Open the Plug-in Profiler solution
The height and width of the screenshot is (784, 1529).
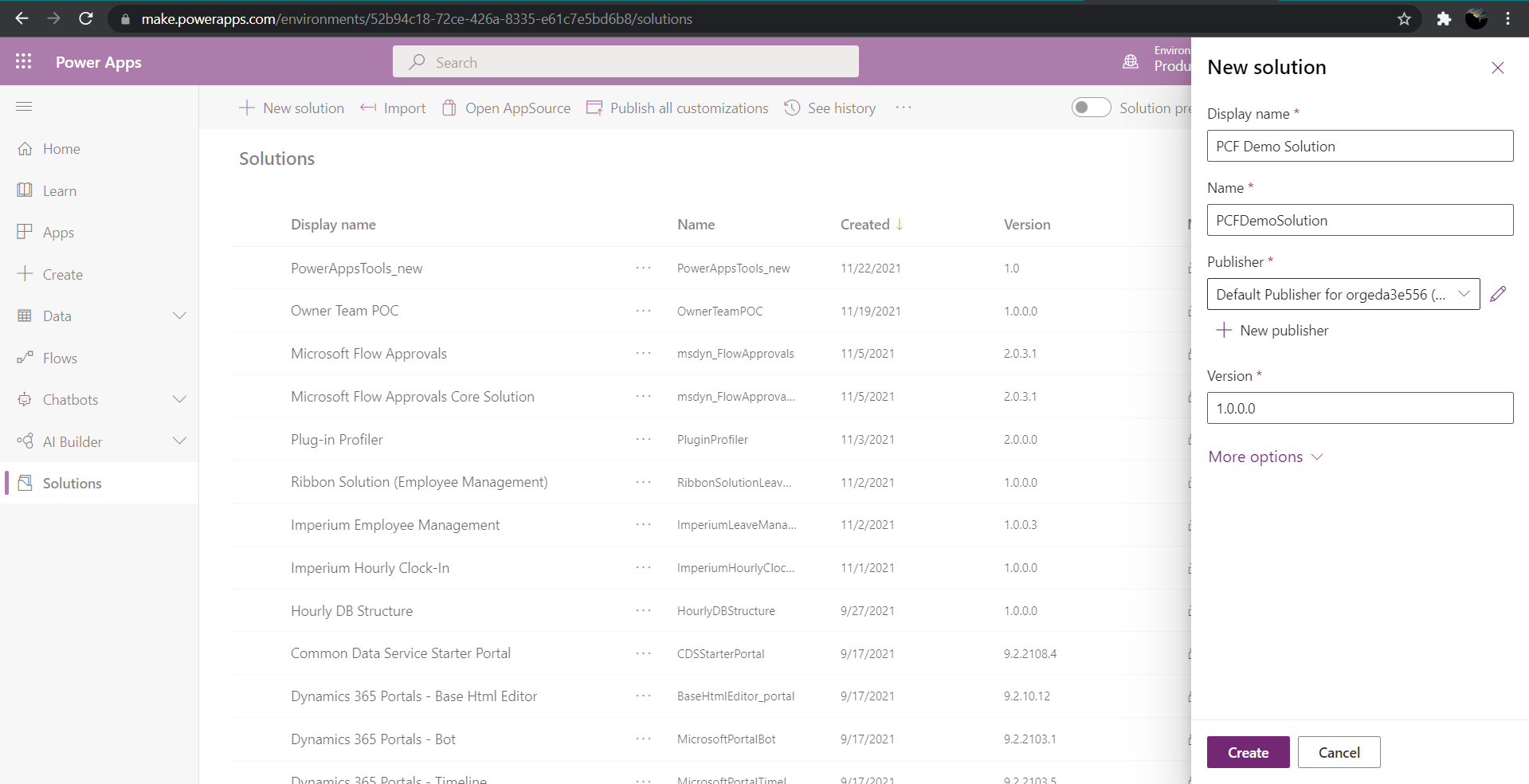click(x=336, y=439)
